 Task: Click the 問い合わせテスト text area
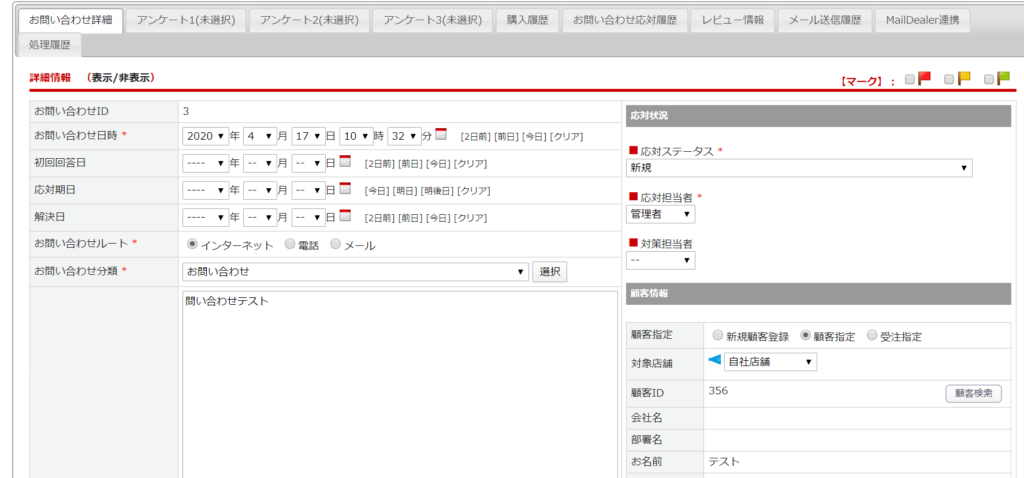(x=400, y=380)
